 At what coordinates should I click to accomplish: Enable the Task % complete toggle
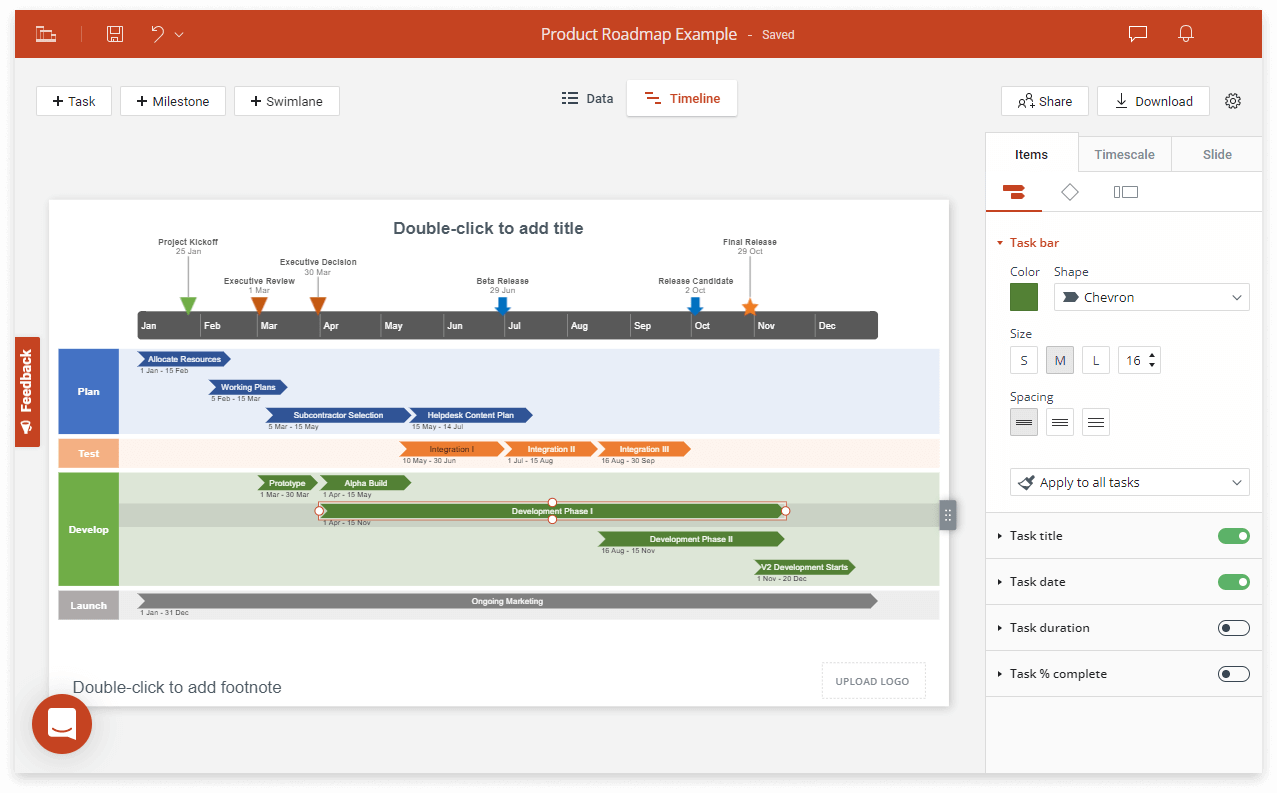(x=1233, y=673)
